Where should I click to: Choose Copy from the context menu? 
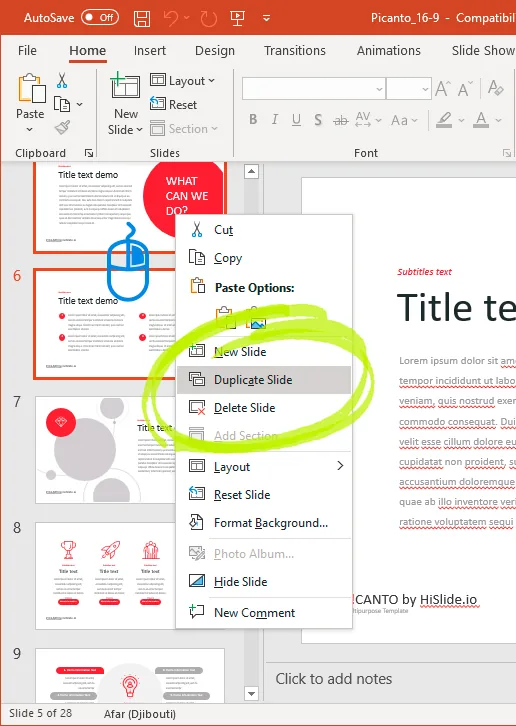coord(264,258)
